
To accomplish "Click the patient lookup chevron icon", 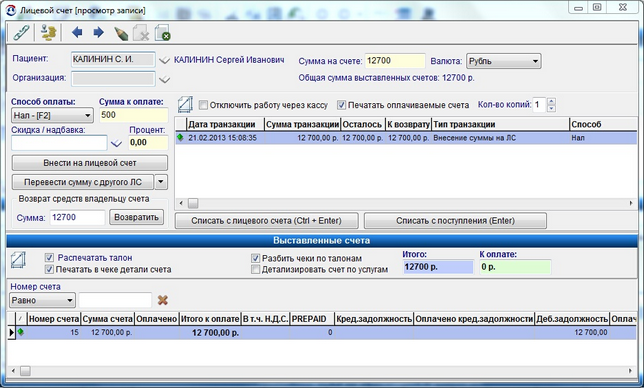I will click(x=164, y=60).
